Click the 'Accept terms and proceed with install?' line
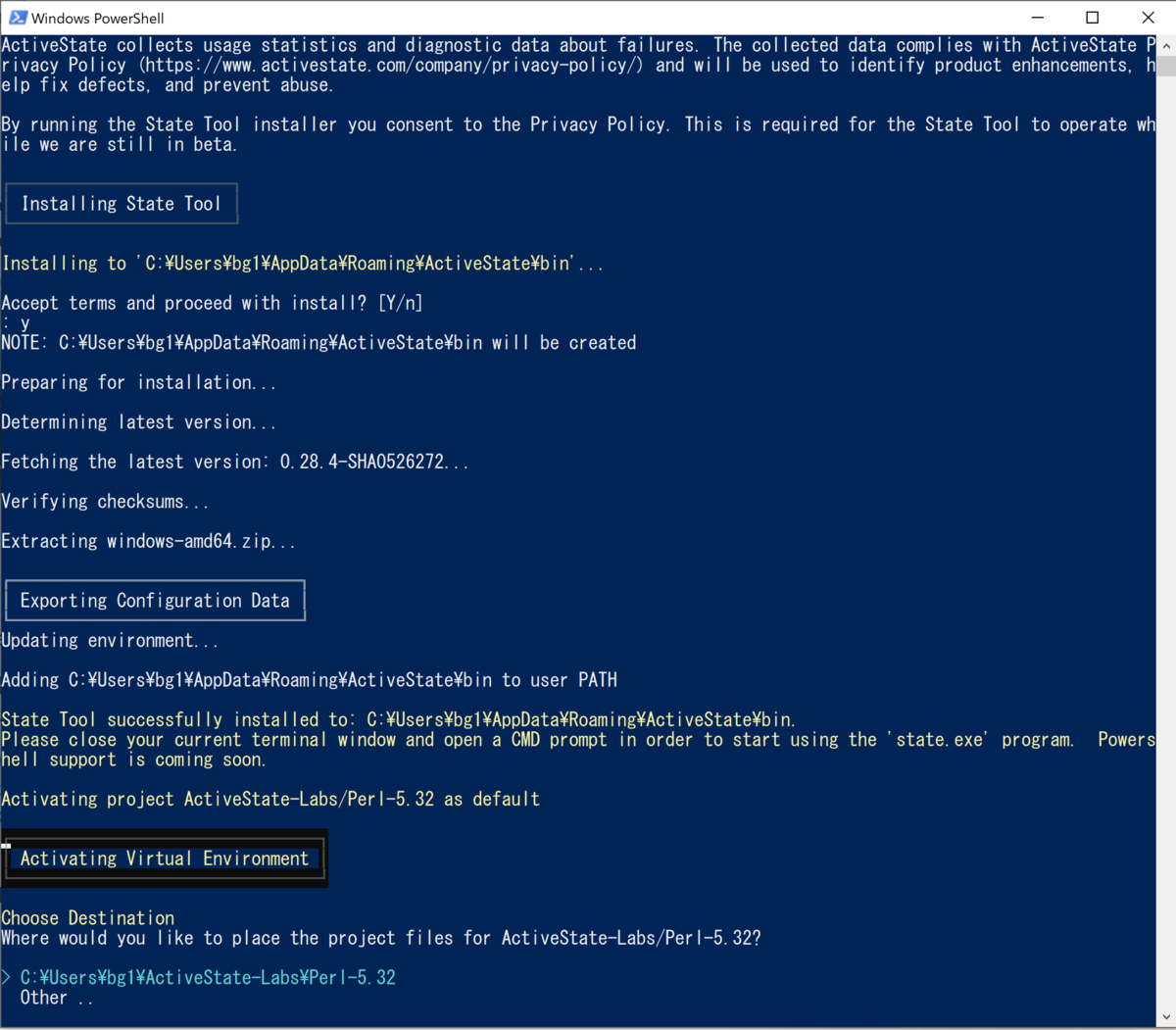Image resolution: width=1176 pixels, height=1030 pixels. click(x=212, y=303)
